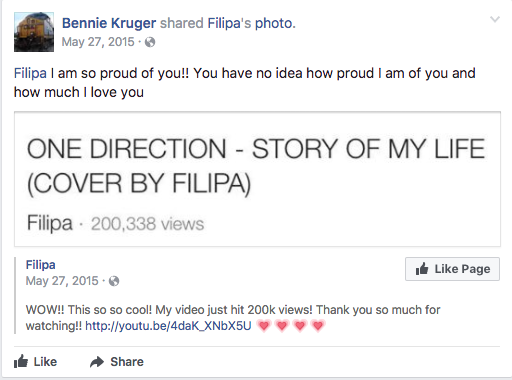
Task: Click the first pink heart emoji
Action: click(x=264, y=325)
